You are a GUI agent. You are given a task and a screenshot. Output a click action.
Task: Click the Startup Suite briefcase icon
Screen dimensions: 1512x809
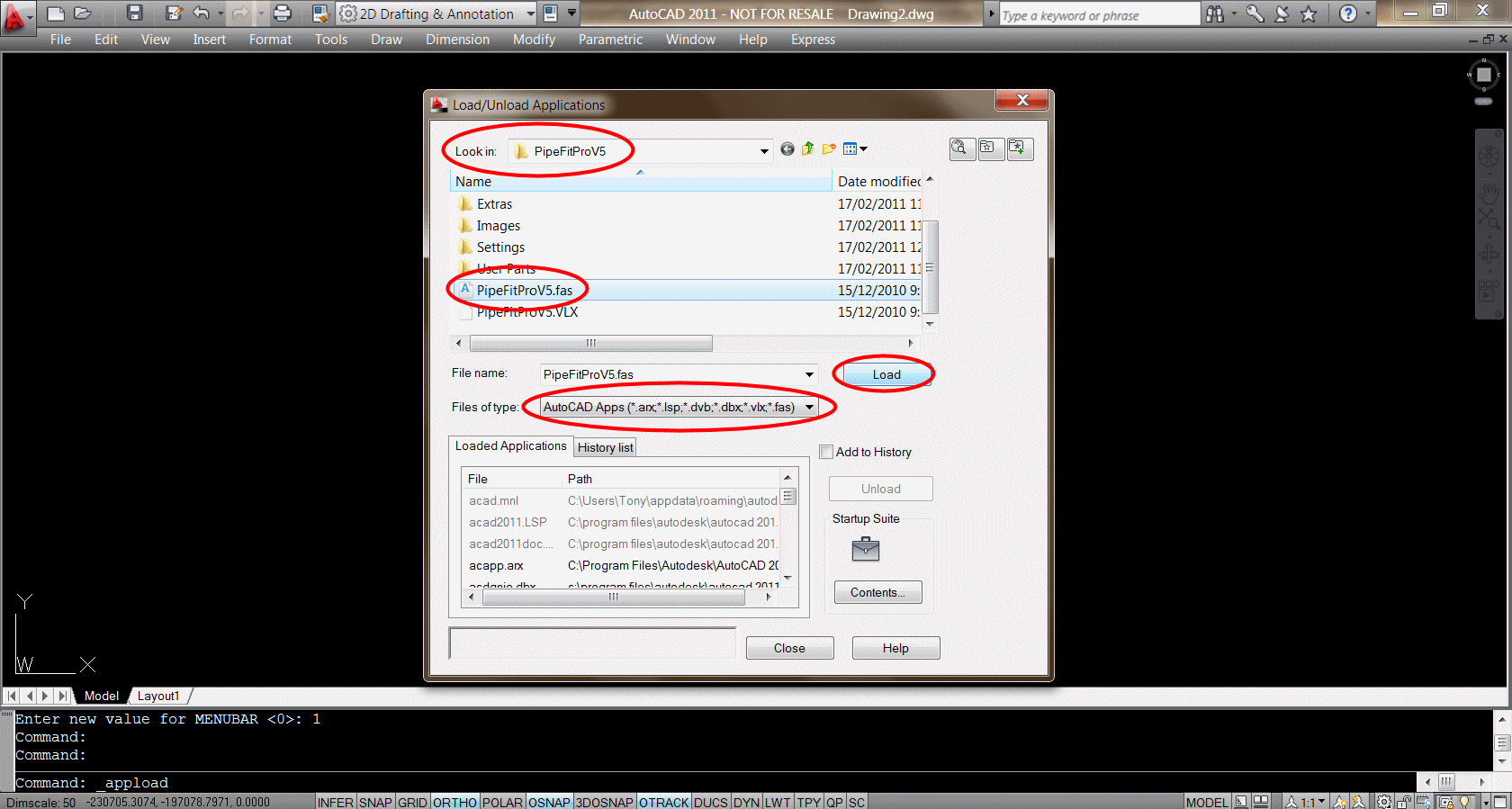[865, 548]
